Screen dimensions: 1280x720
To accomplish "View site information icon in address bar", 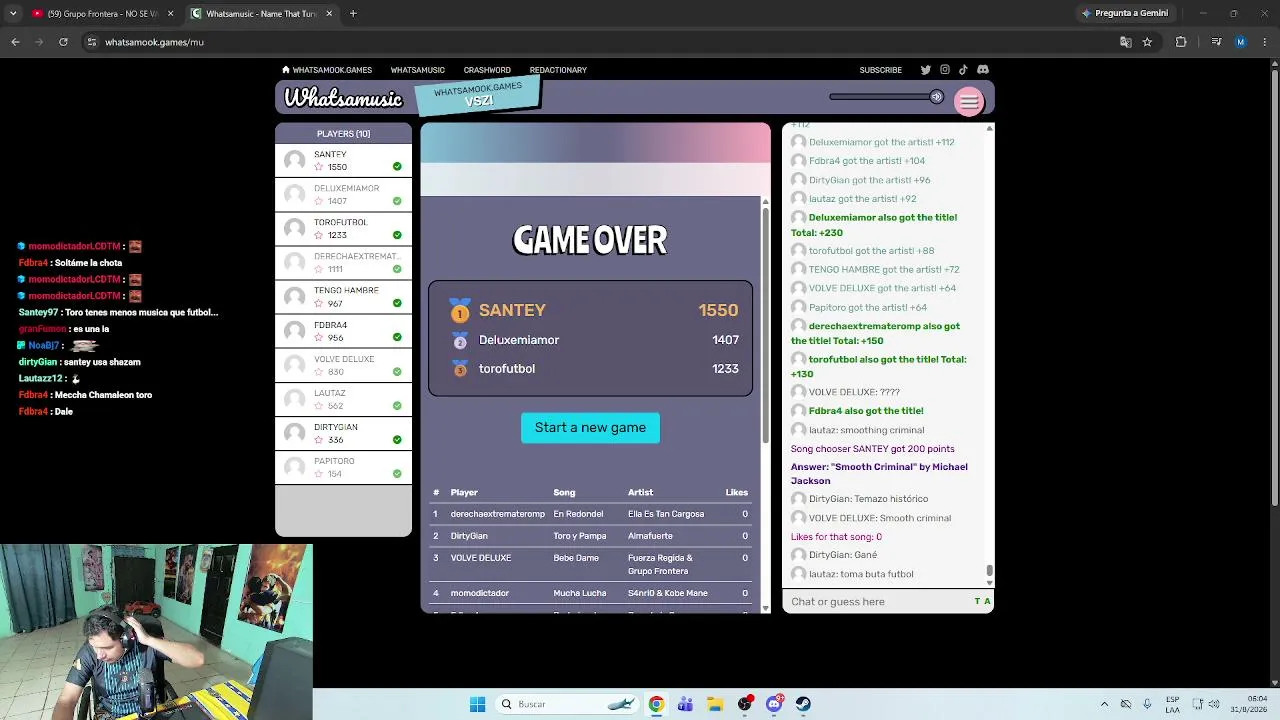I will pos(91,42).
